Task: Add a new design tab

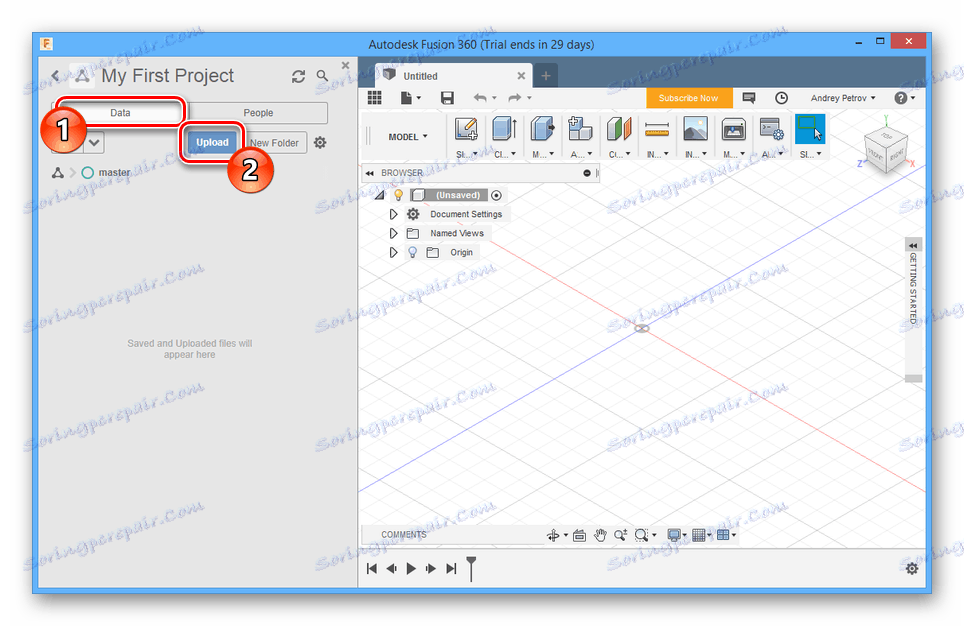Action: [x=545, y=76]
